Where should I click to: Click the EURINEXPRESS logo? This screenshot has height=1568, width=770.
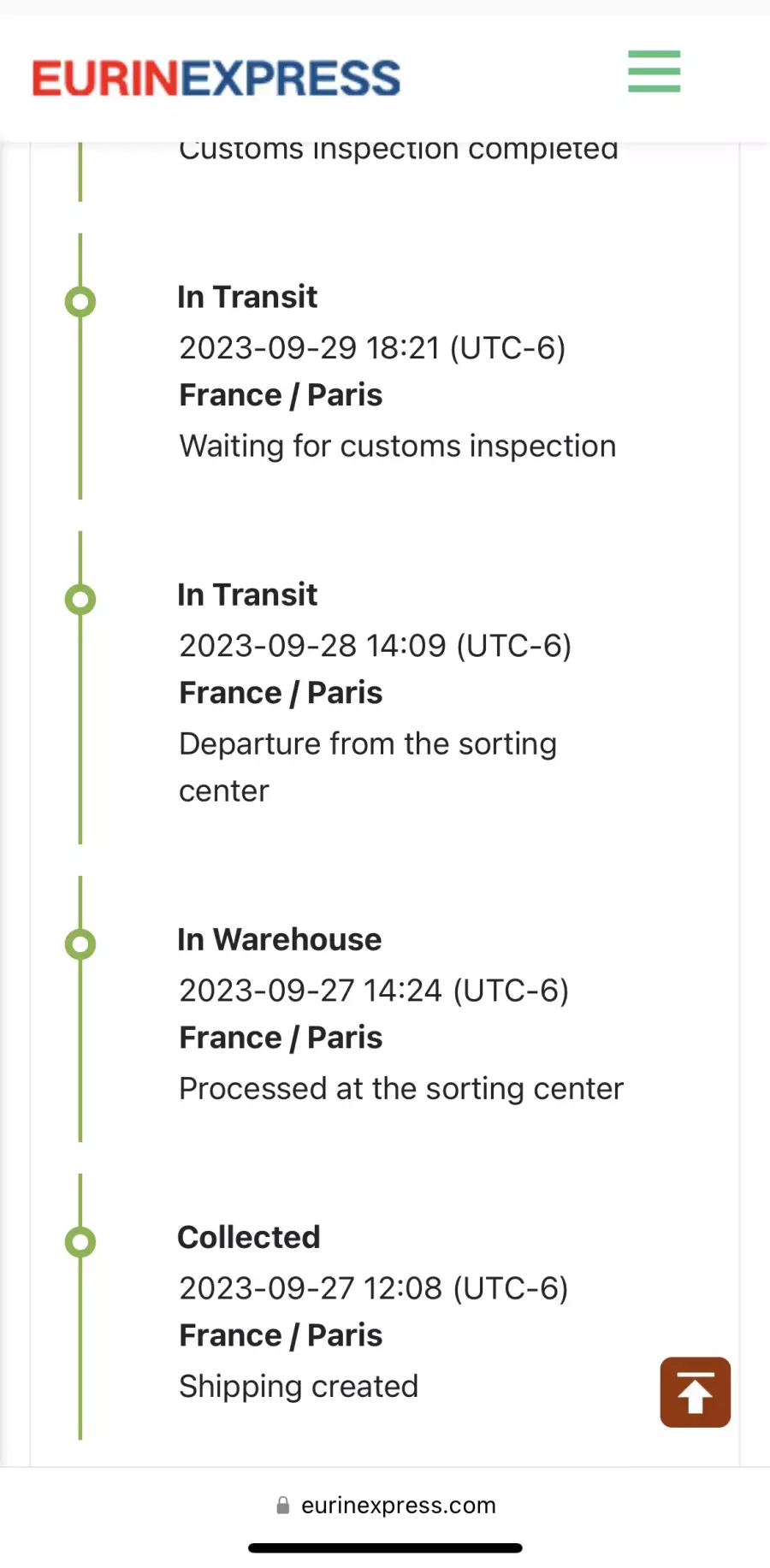216,78
